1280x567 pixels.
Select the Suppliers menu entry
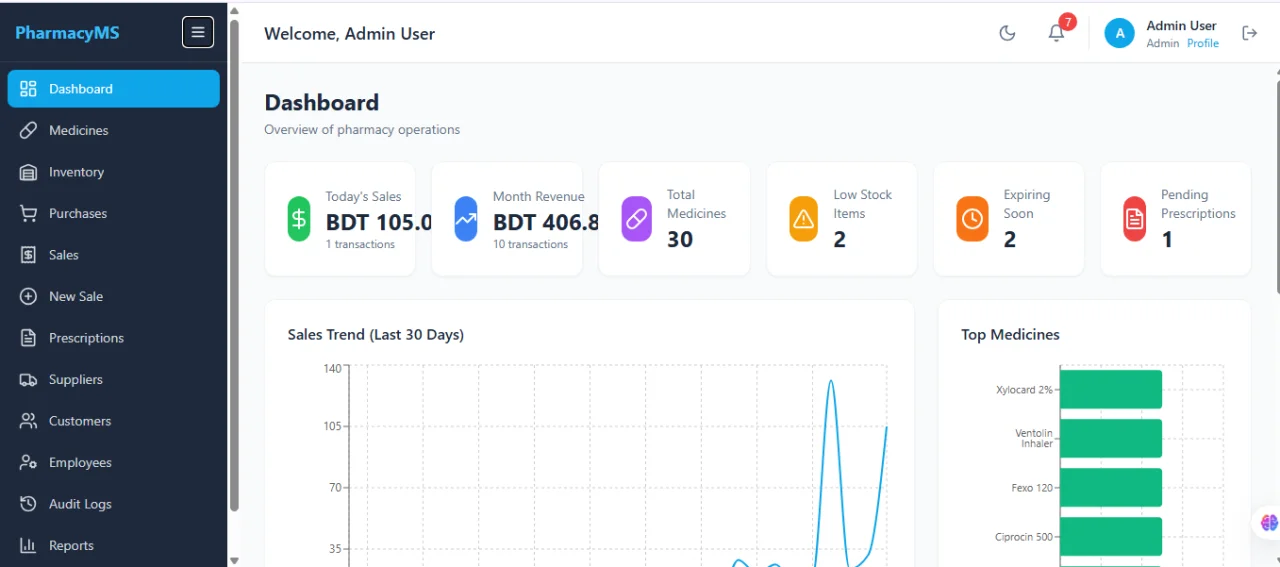pyautogui.click(x=113, y=379)
